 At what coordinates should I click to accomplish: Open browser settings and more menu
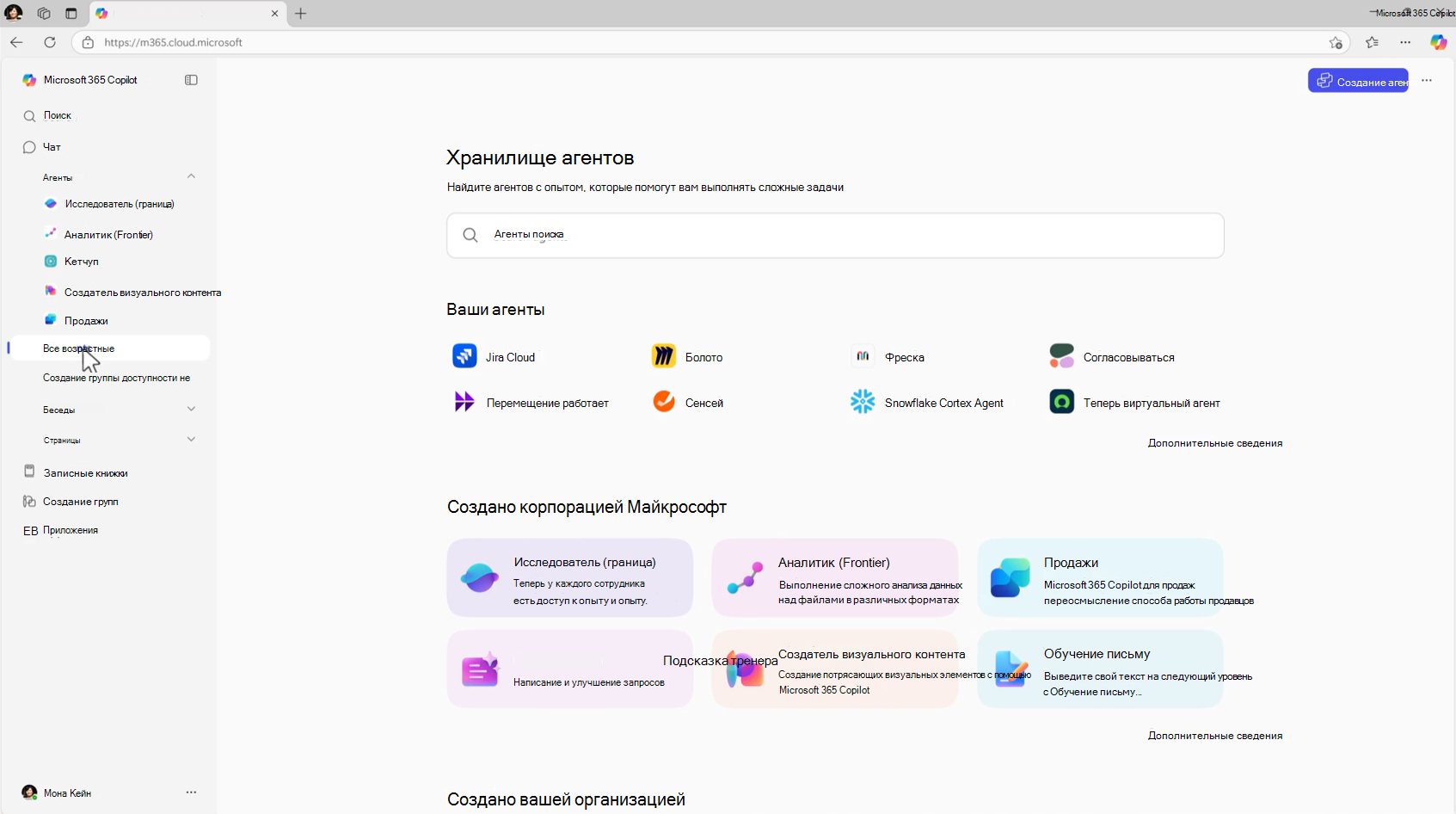[1405, 42]
